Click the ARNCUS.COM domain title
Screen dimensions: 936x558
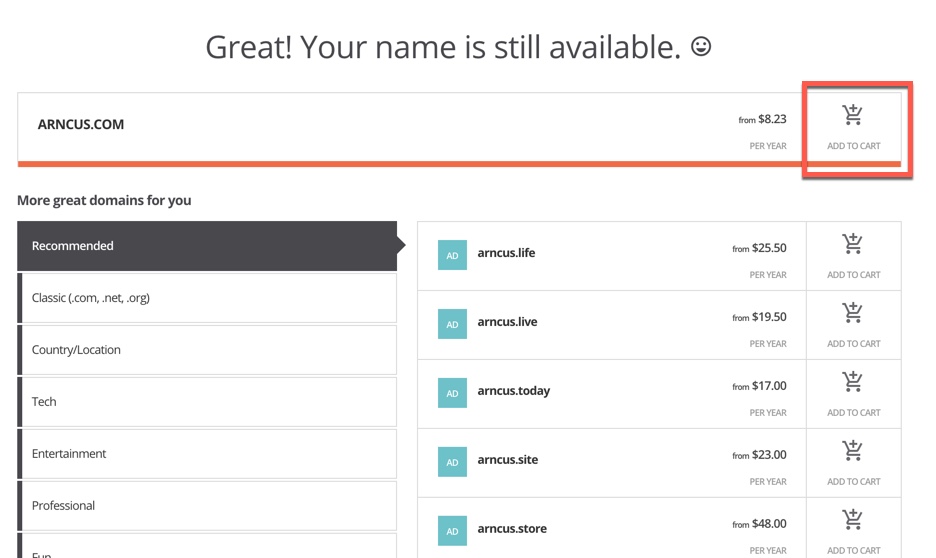pyautogui.click(x=81, y=125)
